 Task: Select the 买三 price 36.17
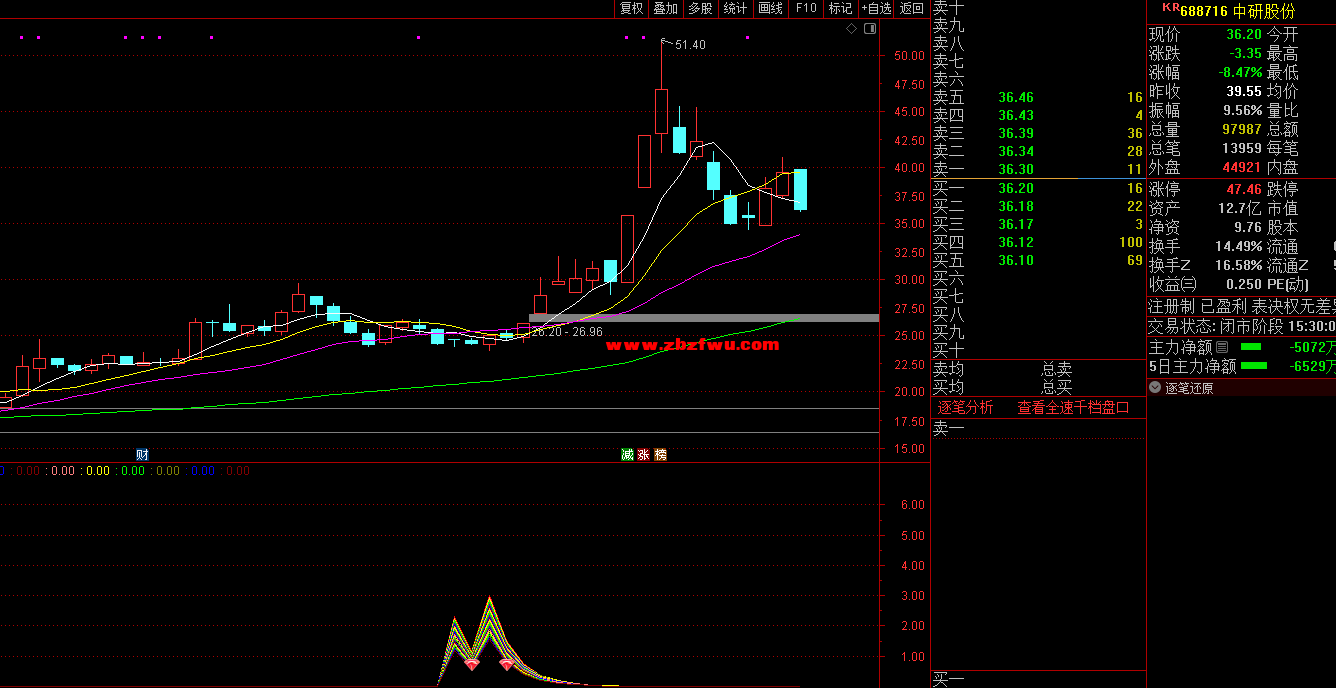pos(1016,224)
